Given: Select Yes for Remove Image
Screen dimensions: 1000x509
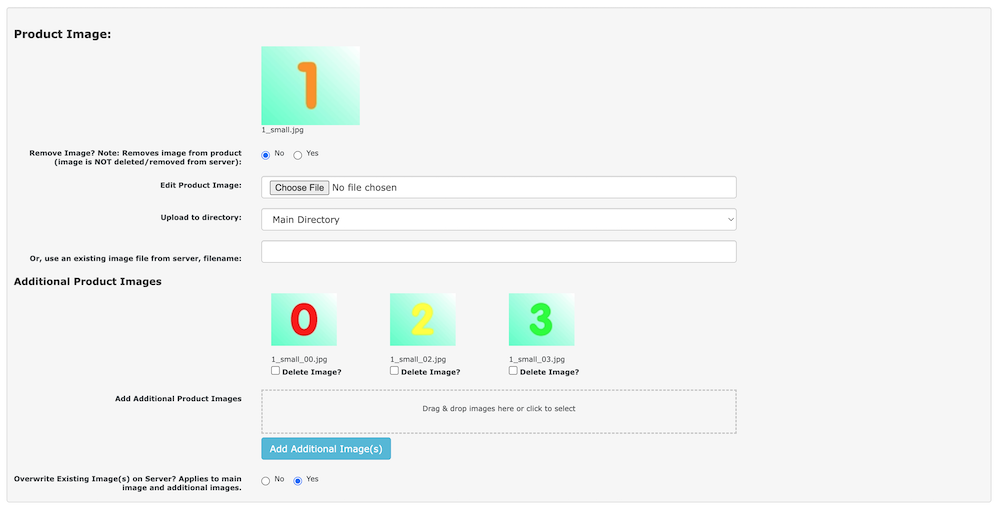Looking at the screenshot, I should tap(297, 155).
